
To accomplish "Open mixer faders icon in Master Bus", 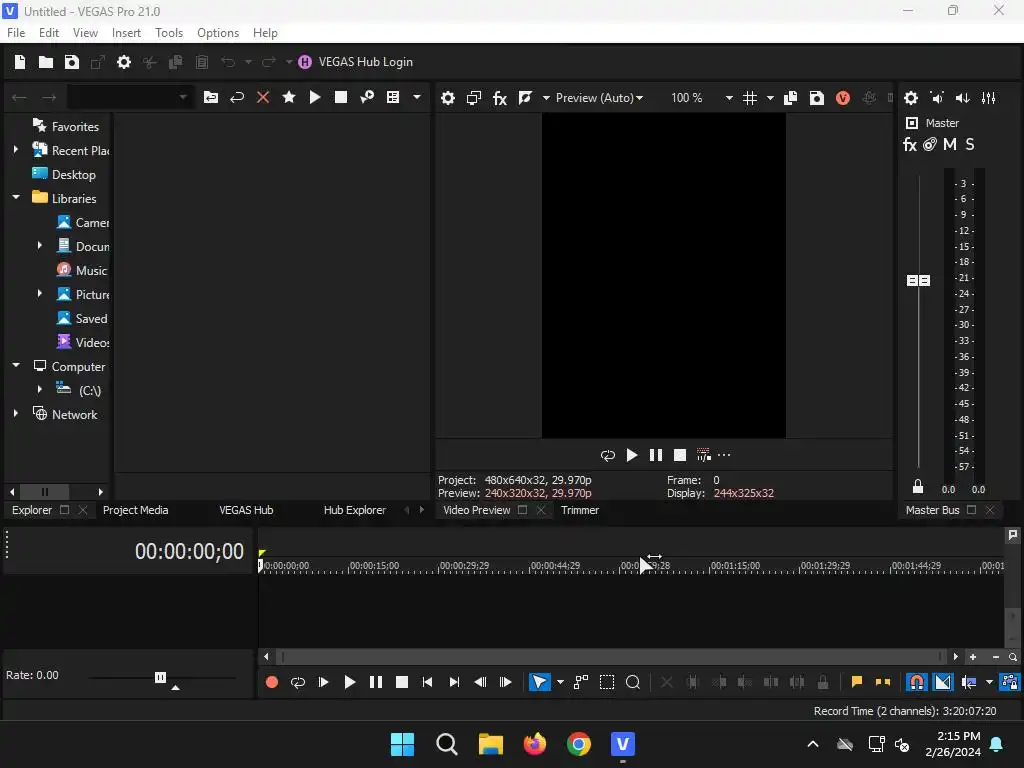I will [989, 98].
